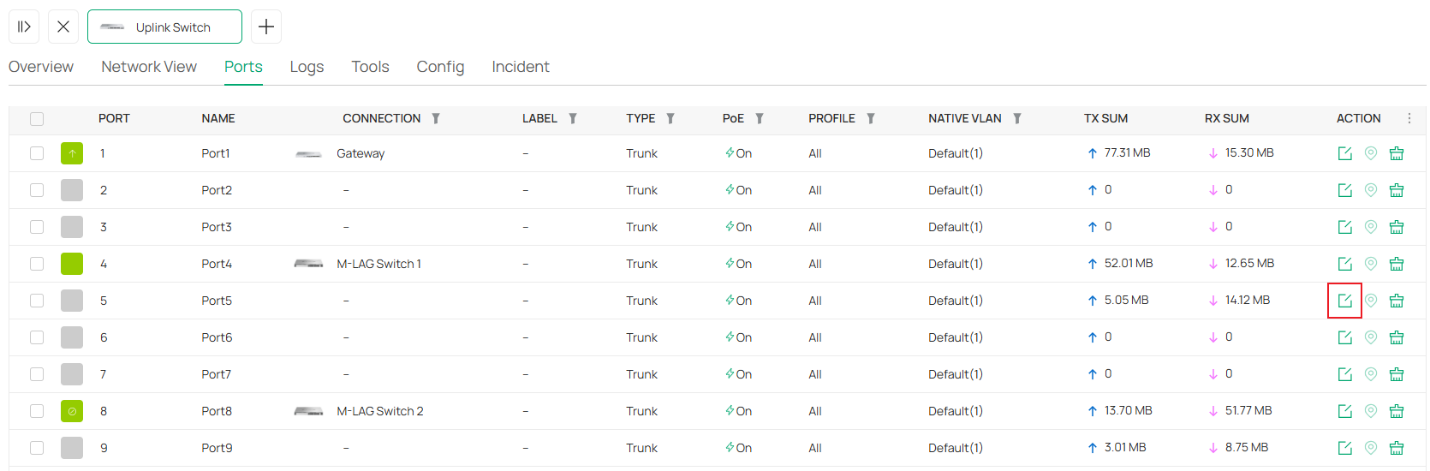
Task: Click the collapse sidebar panel icon
Action: 24,27
